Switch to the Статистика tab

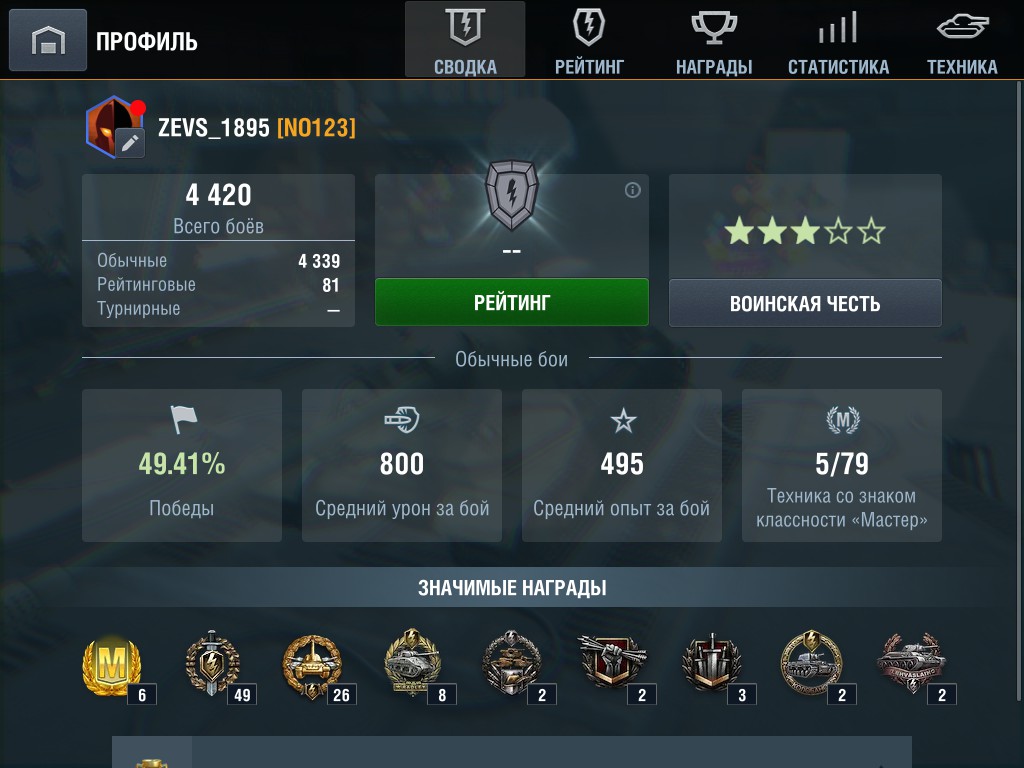(838, 40)
